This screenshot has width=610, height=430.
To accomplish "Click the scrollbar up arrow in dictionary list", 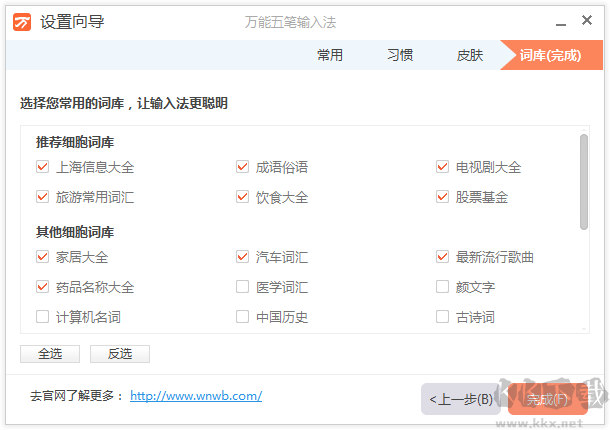I will (584, 130).
